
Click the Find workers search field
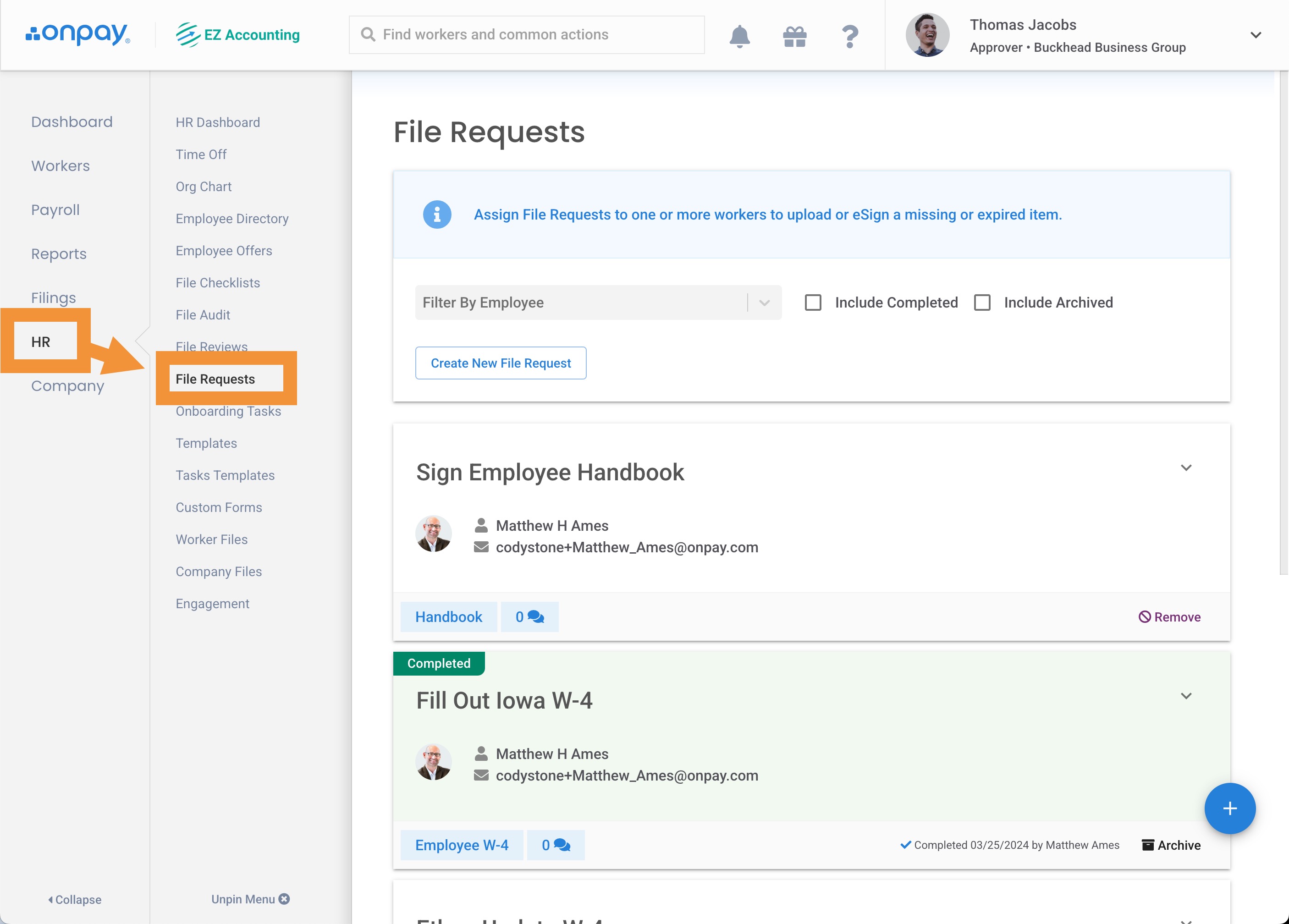pos(526,35)
